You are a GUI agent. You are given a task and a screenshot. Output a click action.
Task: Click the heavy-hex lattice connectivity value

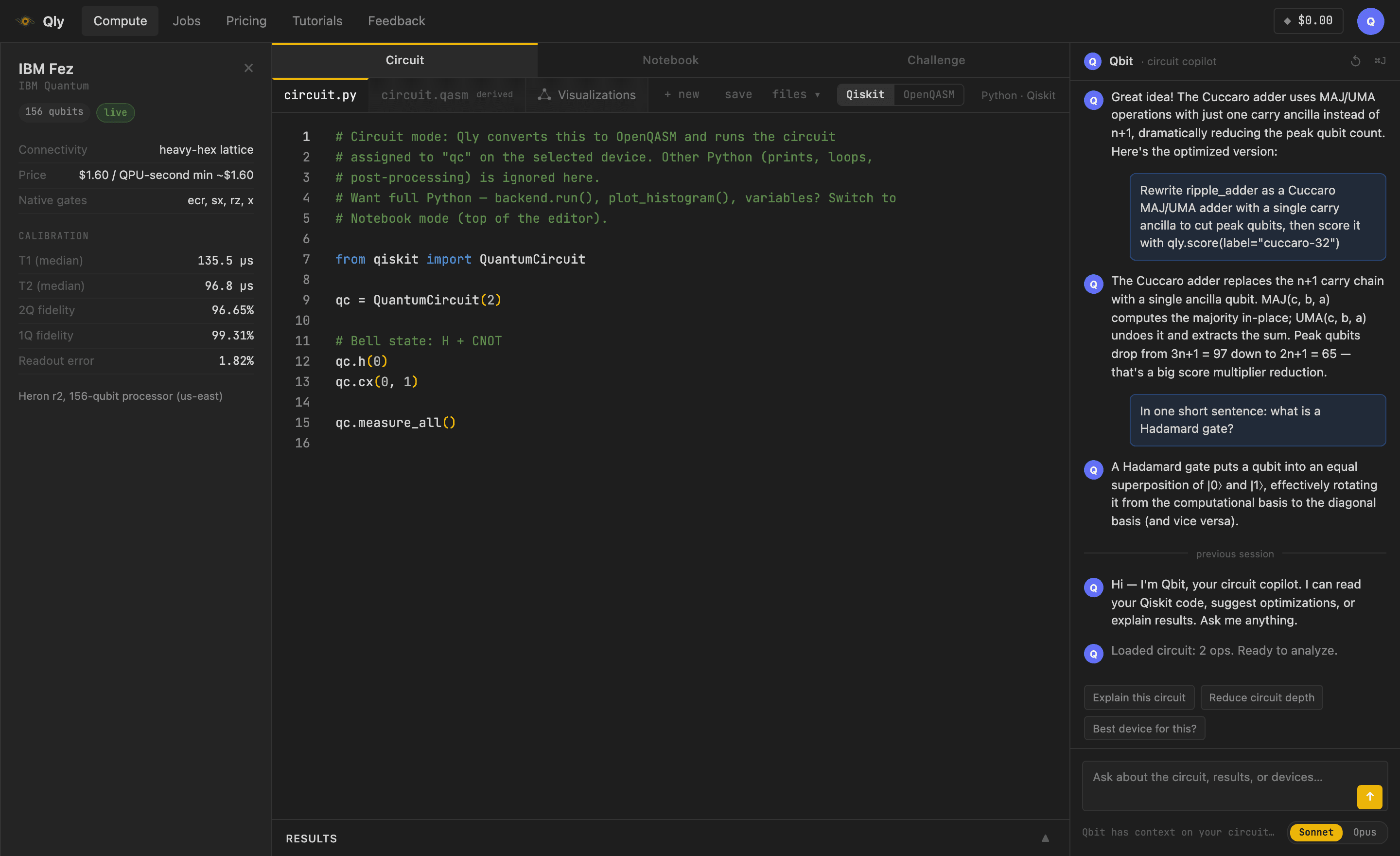click(206, 149)
